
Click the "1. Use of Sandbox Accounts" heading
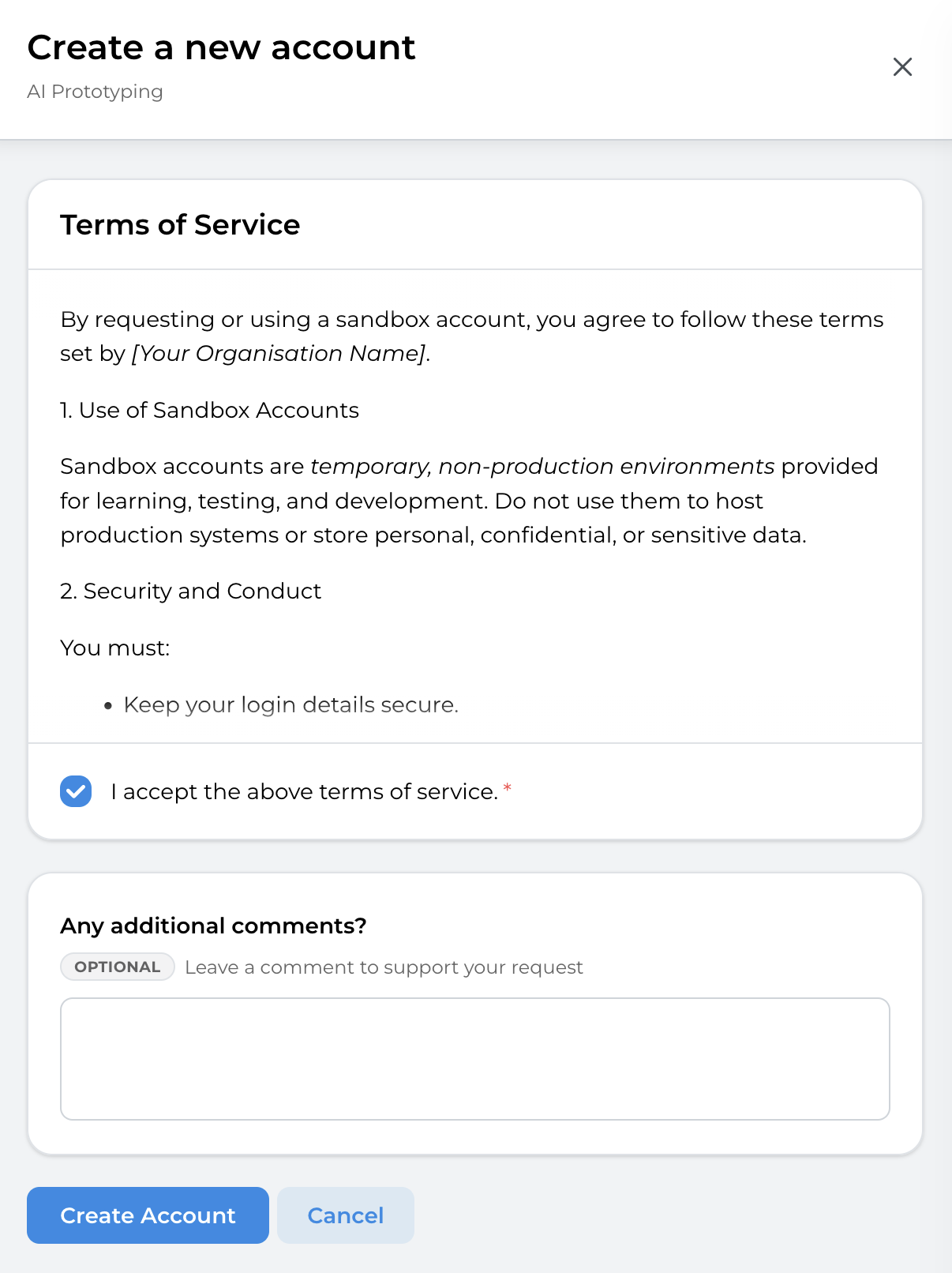click(209, 411)
